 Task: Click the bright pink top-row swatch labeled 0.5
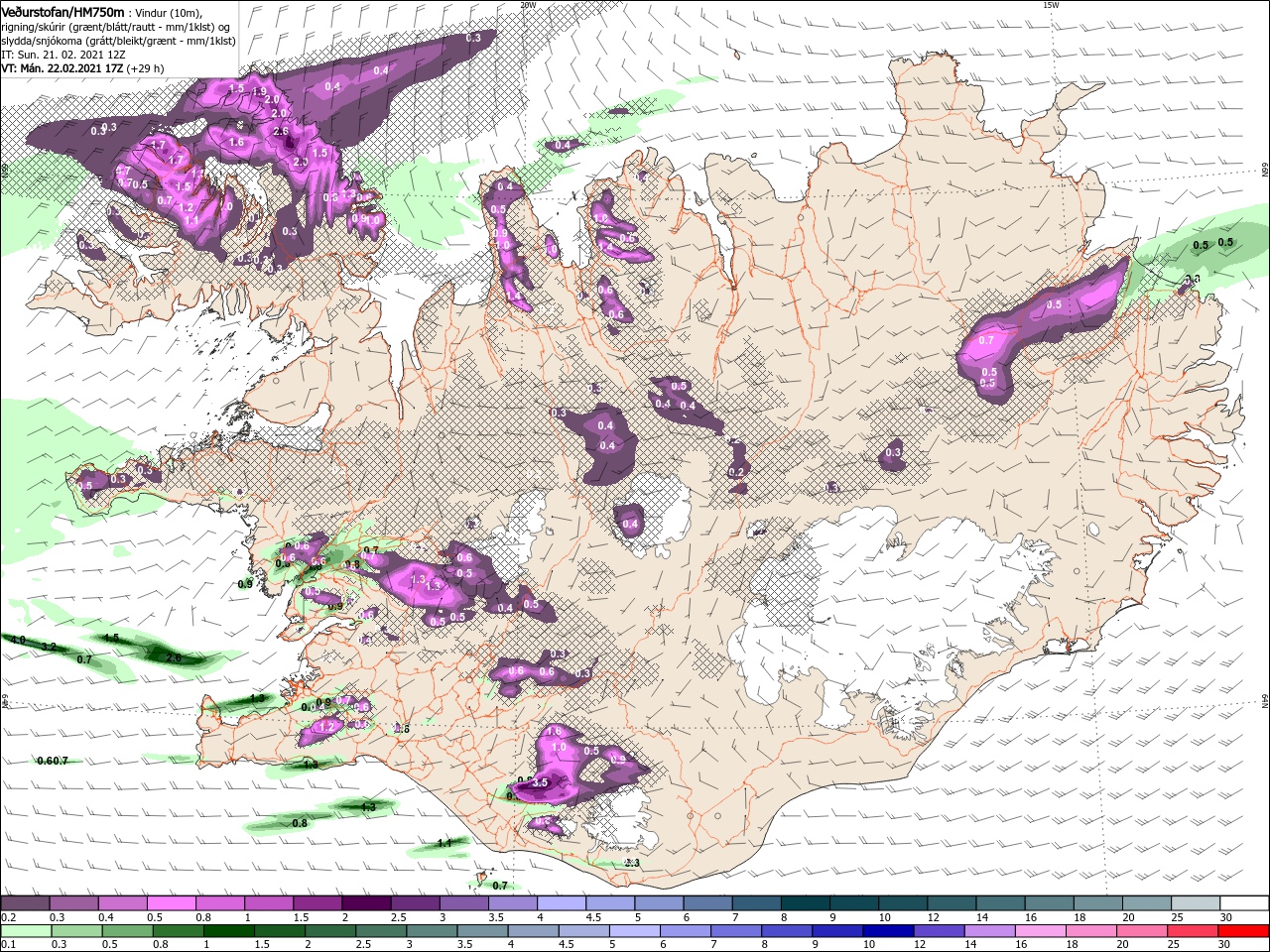pyautogui.click(x=171, y=903)
